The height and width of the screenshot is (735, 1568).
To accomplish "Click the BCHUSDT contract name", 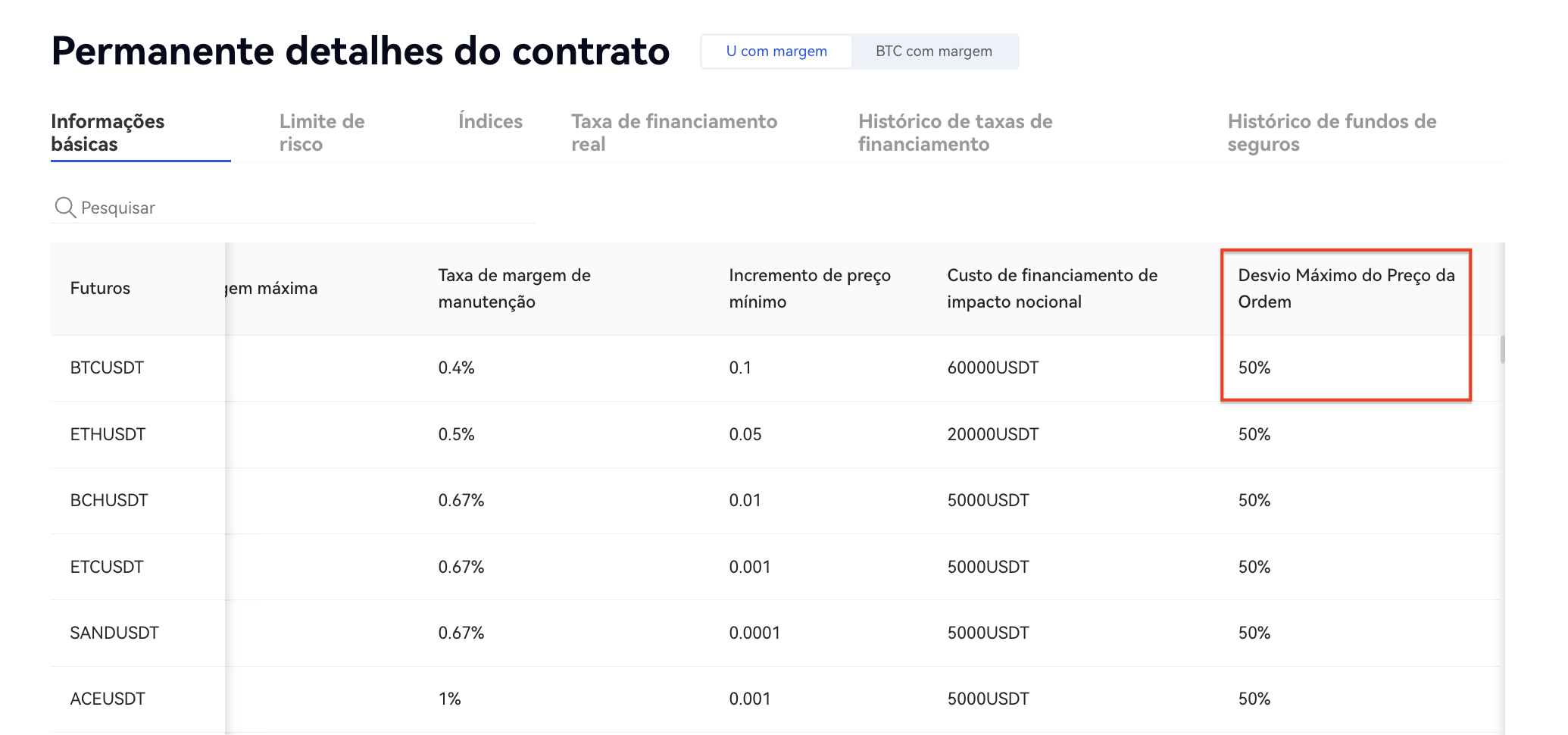I will [109, 501].
